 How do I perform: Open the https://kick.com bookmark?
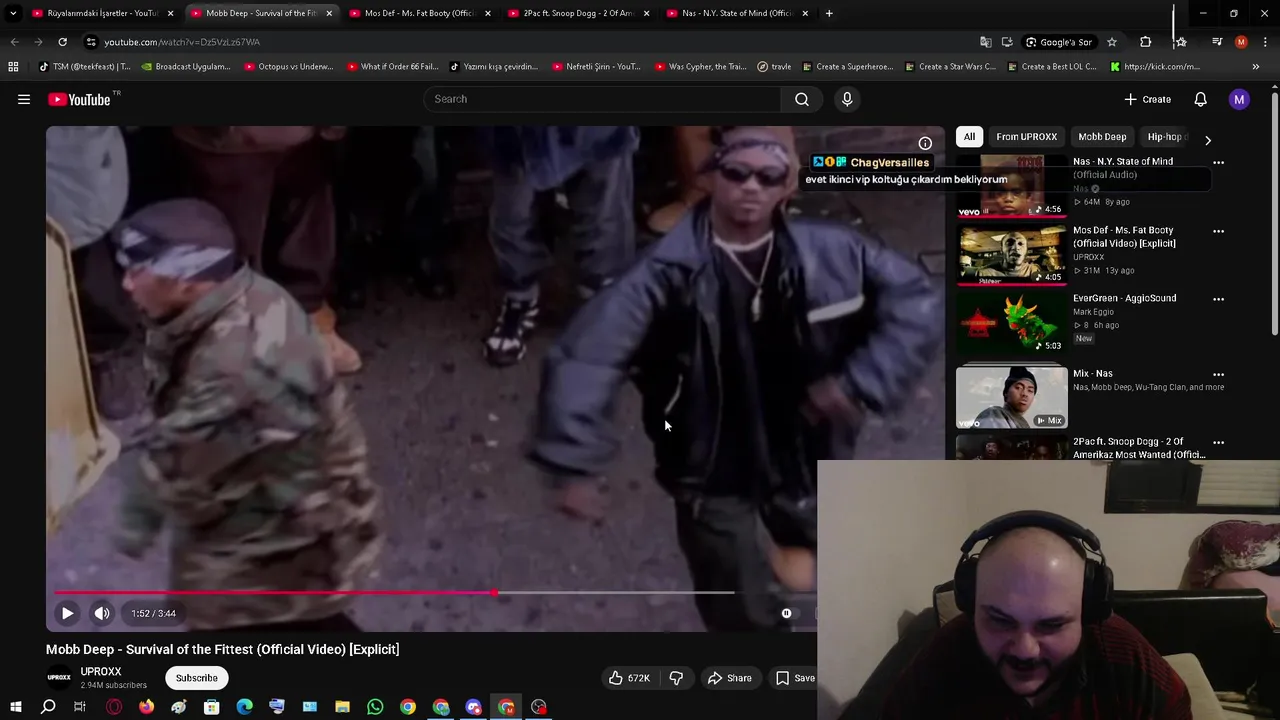pyautogui.click(x=1155, y=67)
